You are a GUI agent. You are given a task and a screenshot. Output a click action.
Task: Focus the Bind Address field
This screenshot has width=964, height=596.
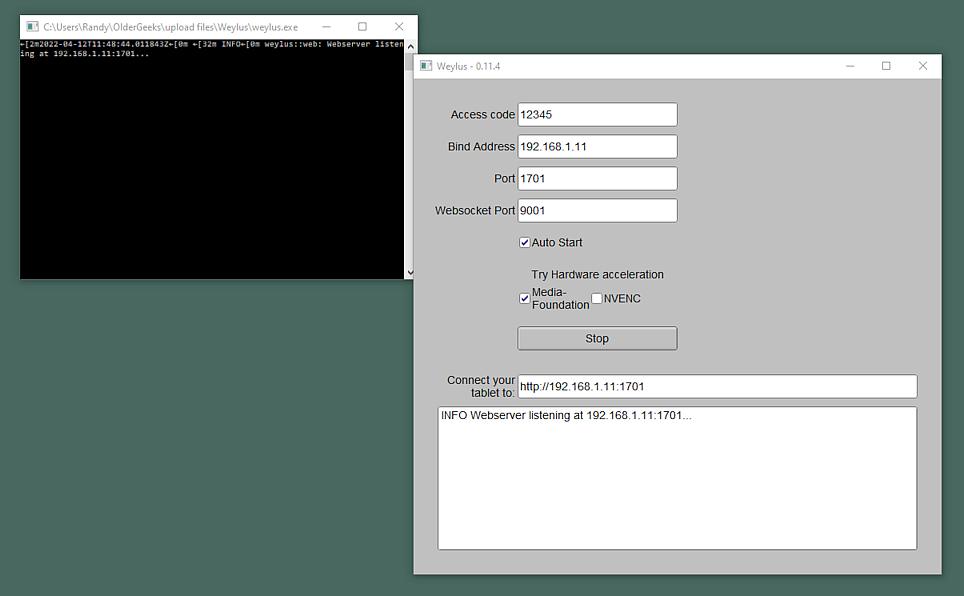597,146
